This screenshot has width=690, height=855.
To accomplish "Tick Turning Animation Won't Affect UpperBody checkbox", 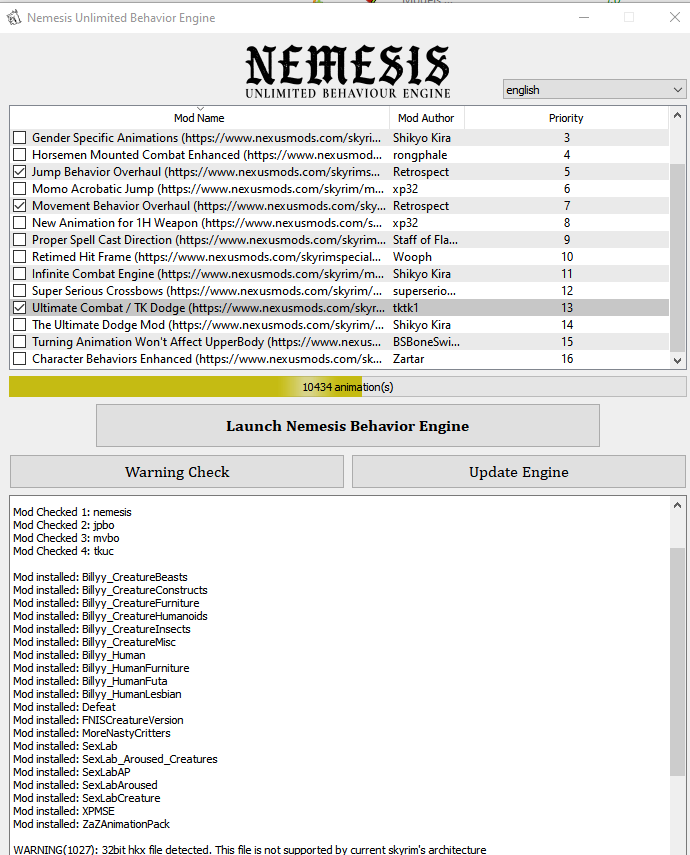I will 20,342.
